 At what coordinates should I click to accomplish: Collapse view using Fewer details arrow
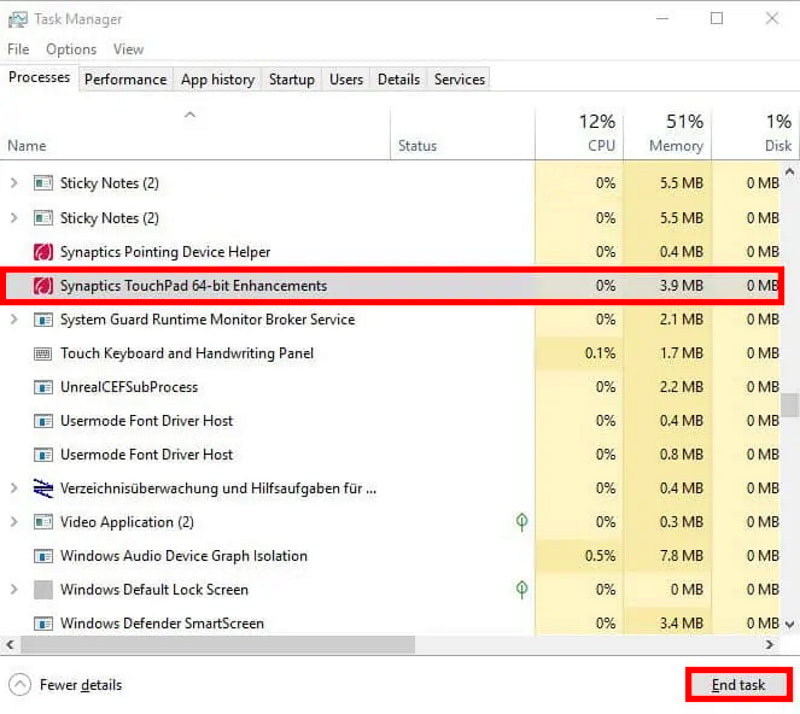point(20,685)
